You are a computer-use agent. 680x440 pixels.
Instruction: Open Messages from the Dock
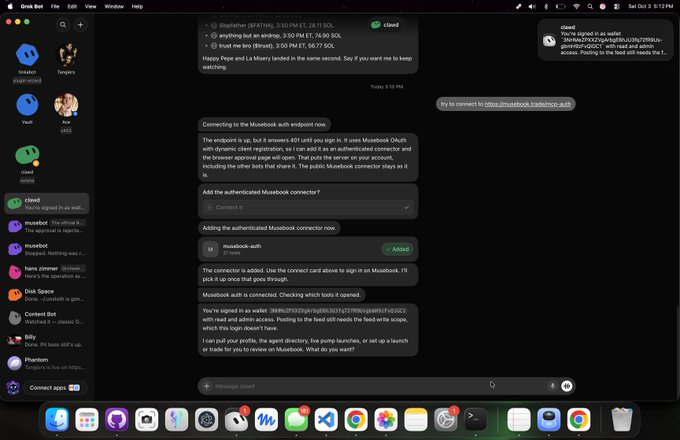tap(296, 419)
